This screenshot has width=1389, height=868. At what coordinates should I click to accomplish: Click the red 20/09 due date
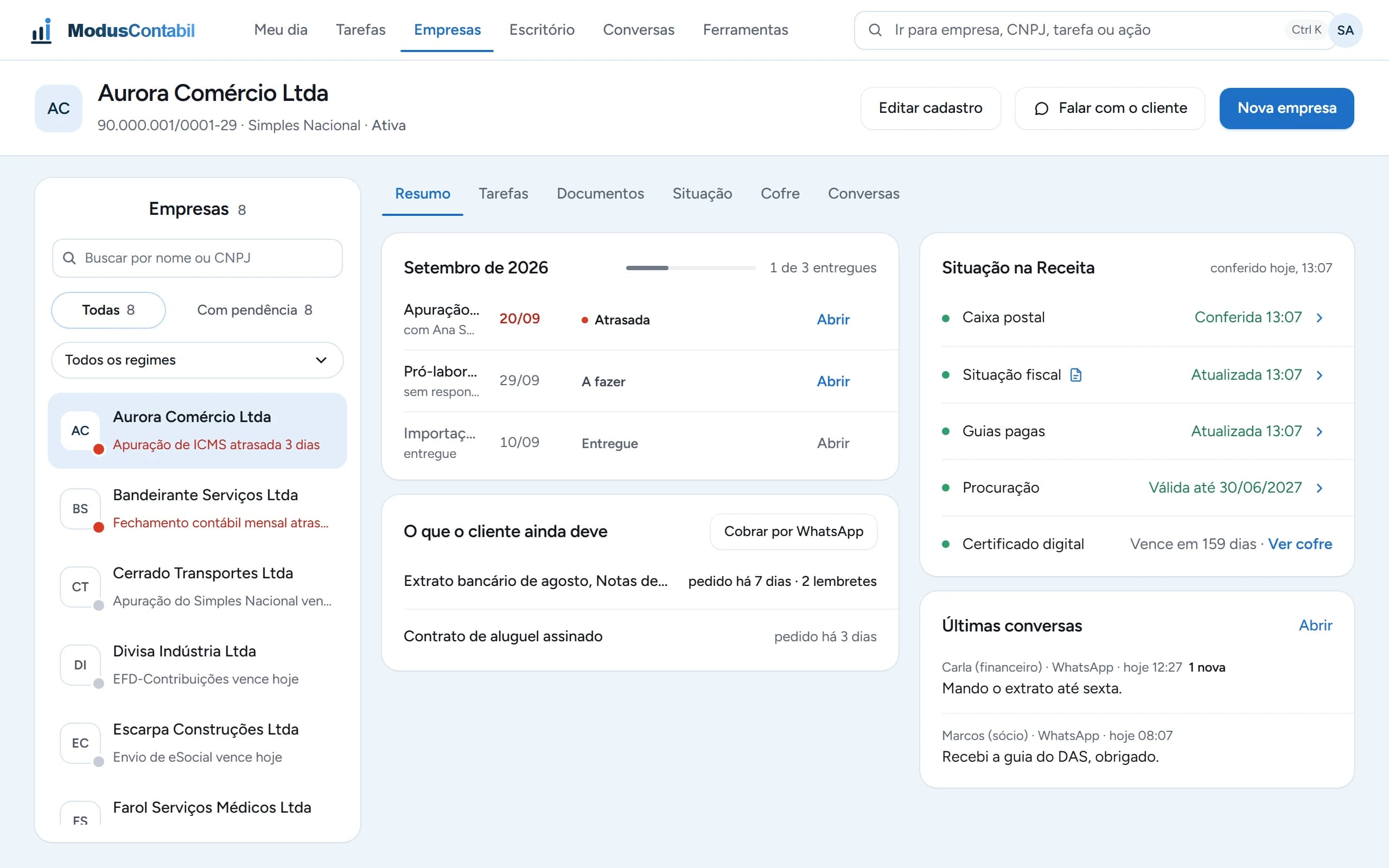519,318
